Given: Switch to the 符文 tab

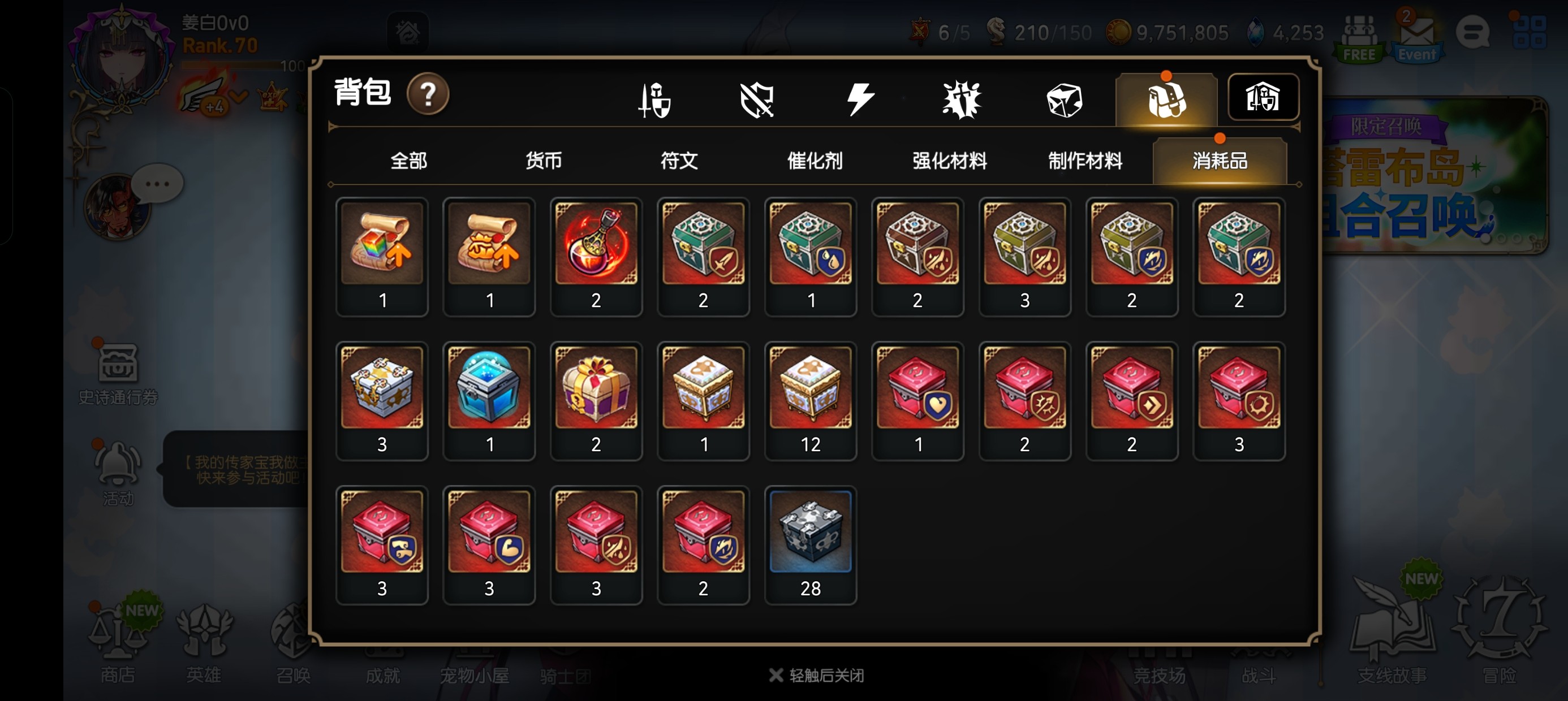Looking at the screenshot, I should point(679,161).
